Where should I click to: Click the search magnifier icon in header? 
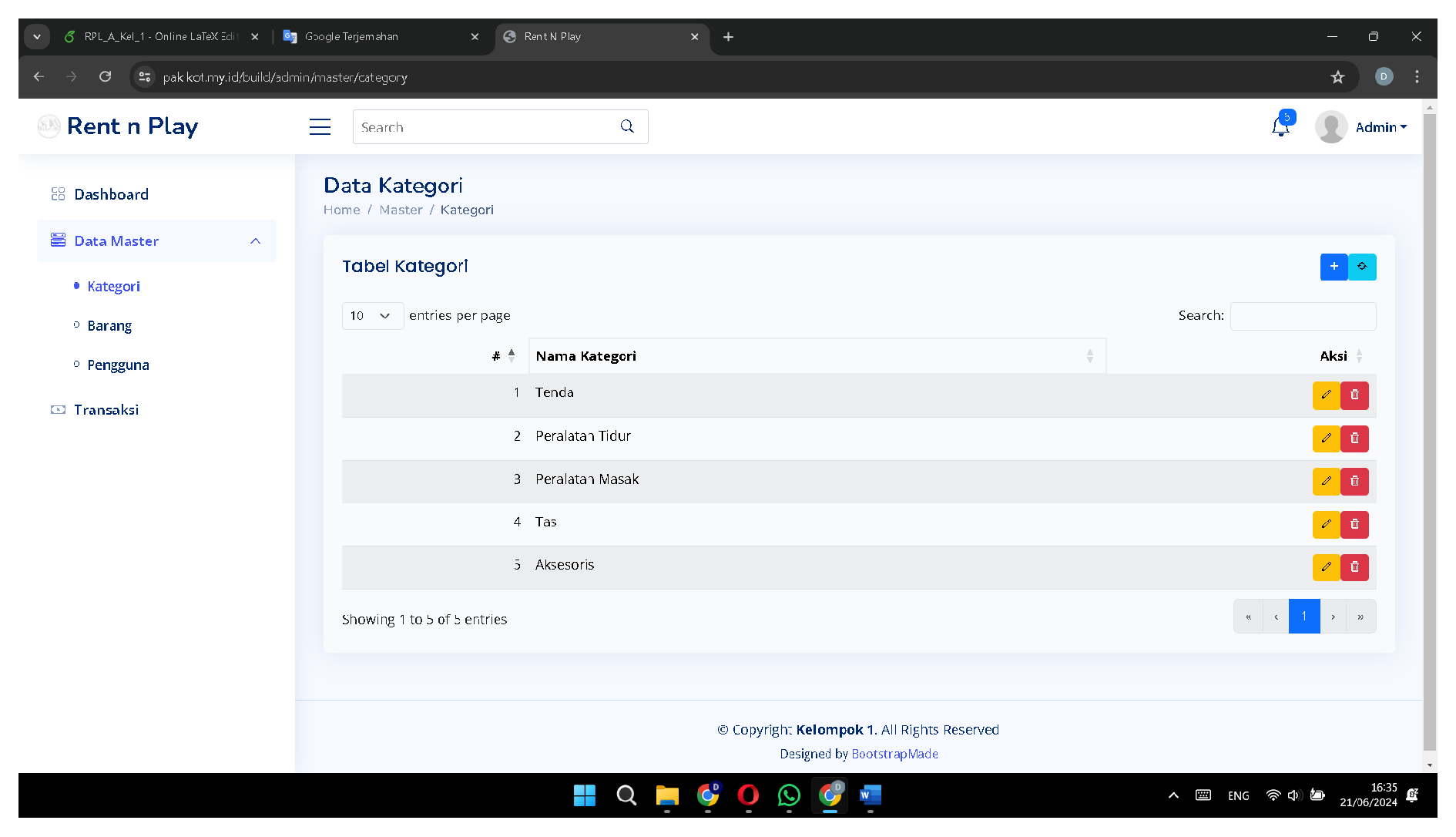coord(627,126)
